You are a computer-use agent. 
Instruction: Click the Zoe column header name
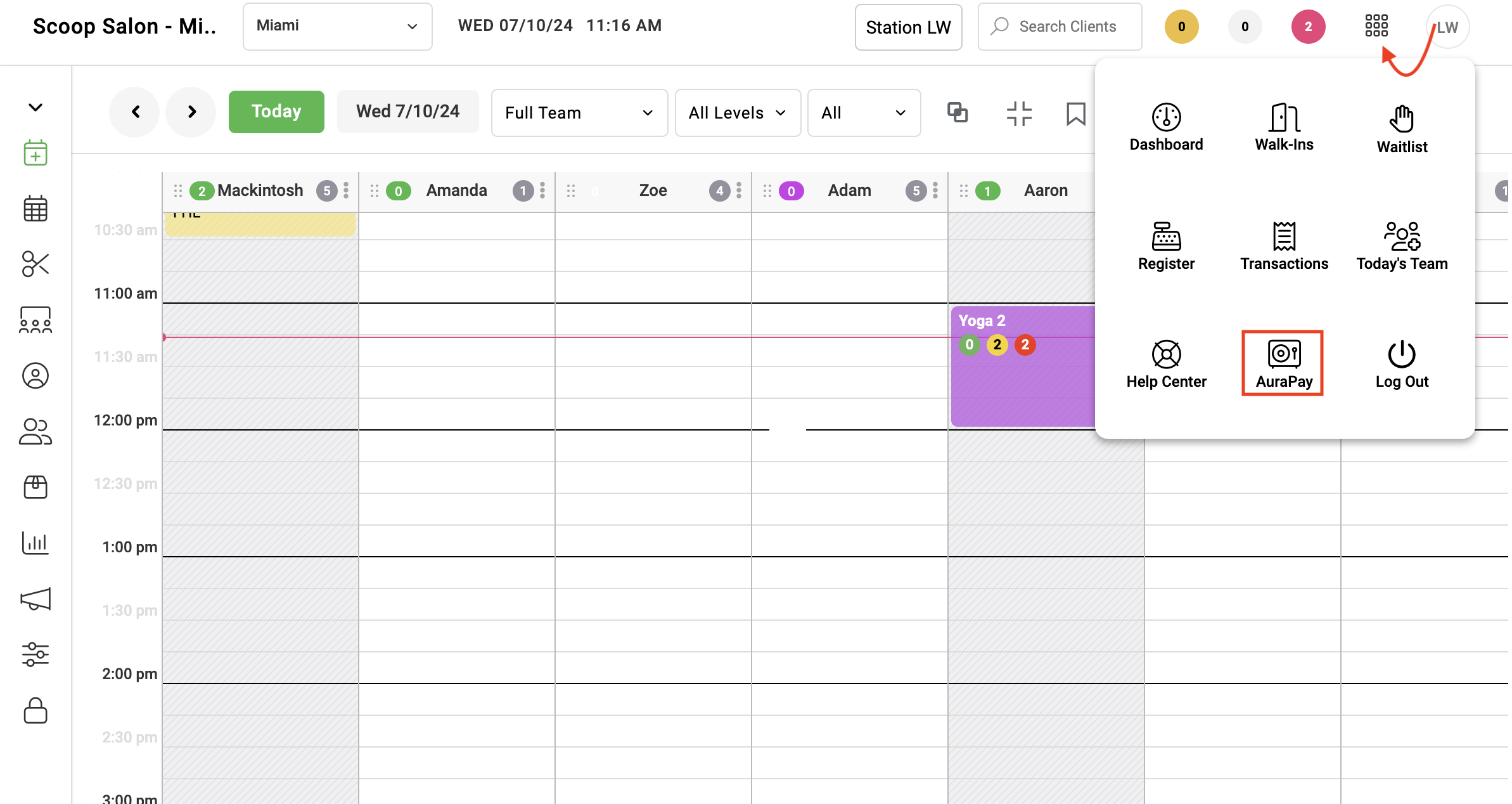[x=653, y=190]
